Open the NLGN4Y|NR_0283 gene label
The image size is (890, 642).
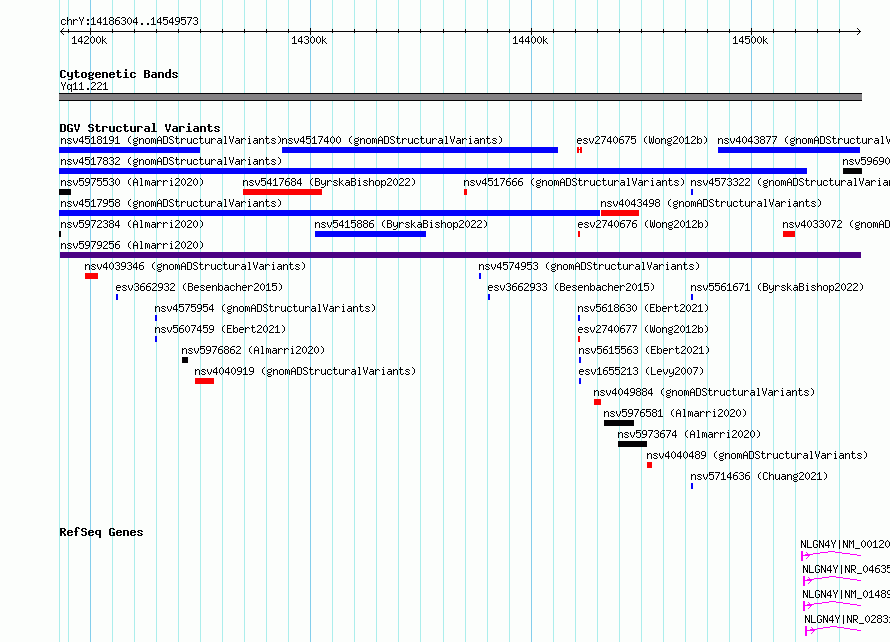tap(847, 619)
